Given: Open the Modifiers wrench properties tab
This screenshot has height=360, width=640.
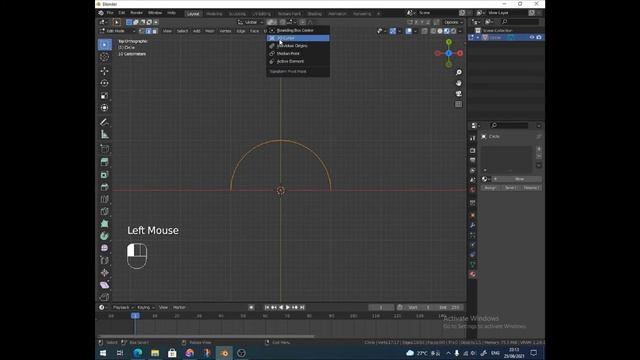Looking at the screenshot, I should click(473, 225).
